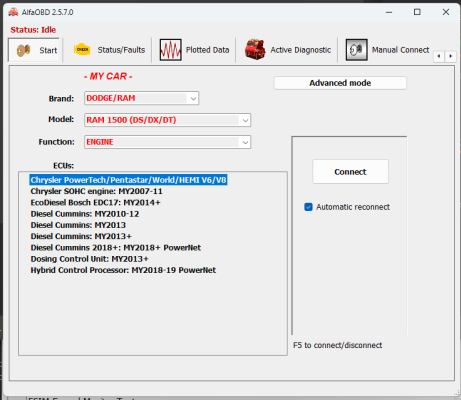This screenshot has height=400, width=461.
Task: Open the Plotted Data tab
Action: pyautogui.click(x=194, y=50)
